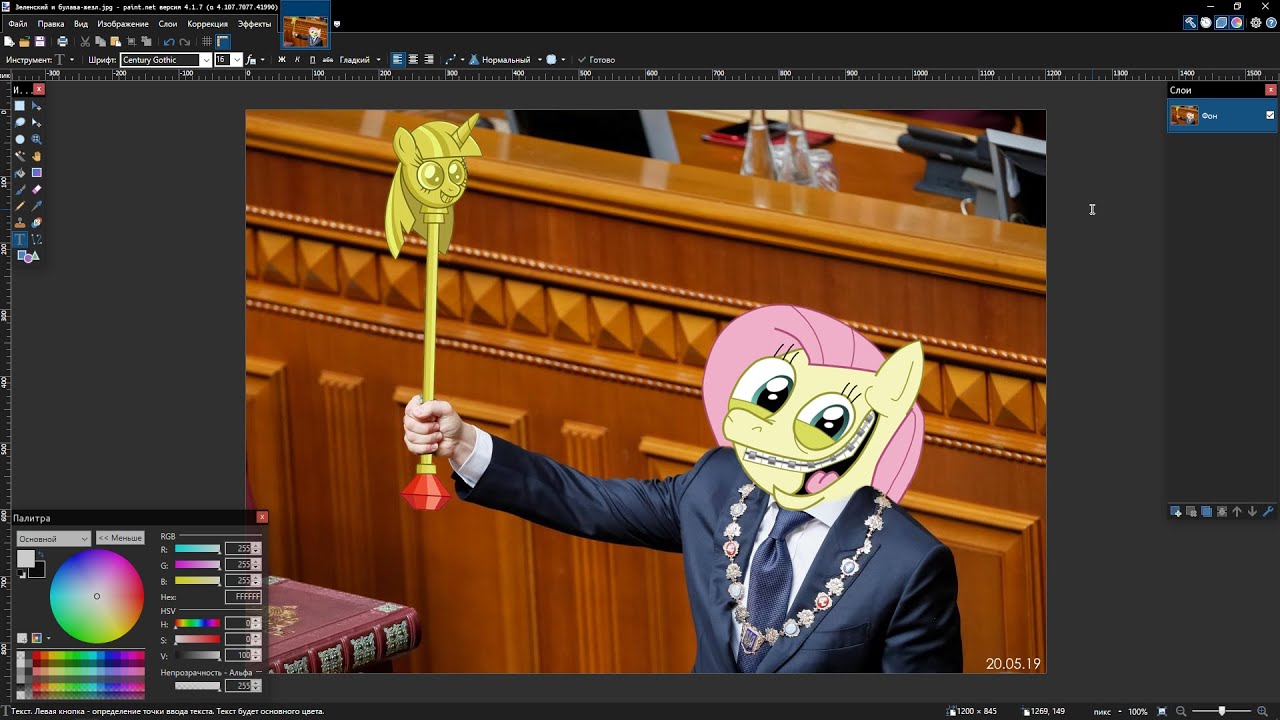Select the Text tool
The image size is (1280, 720).
pyautogui.click(x=20, y=240)
